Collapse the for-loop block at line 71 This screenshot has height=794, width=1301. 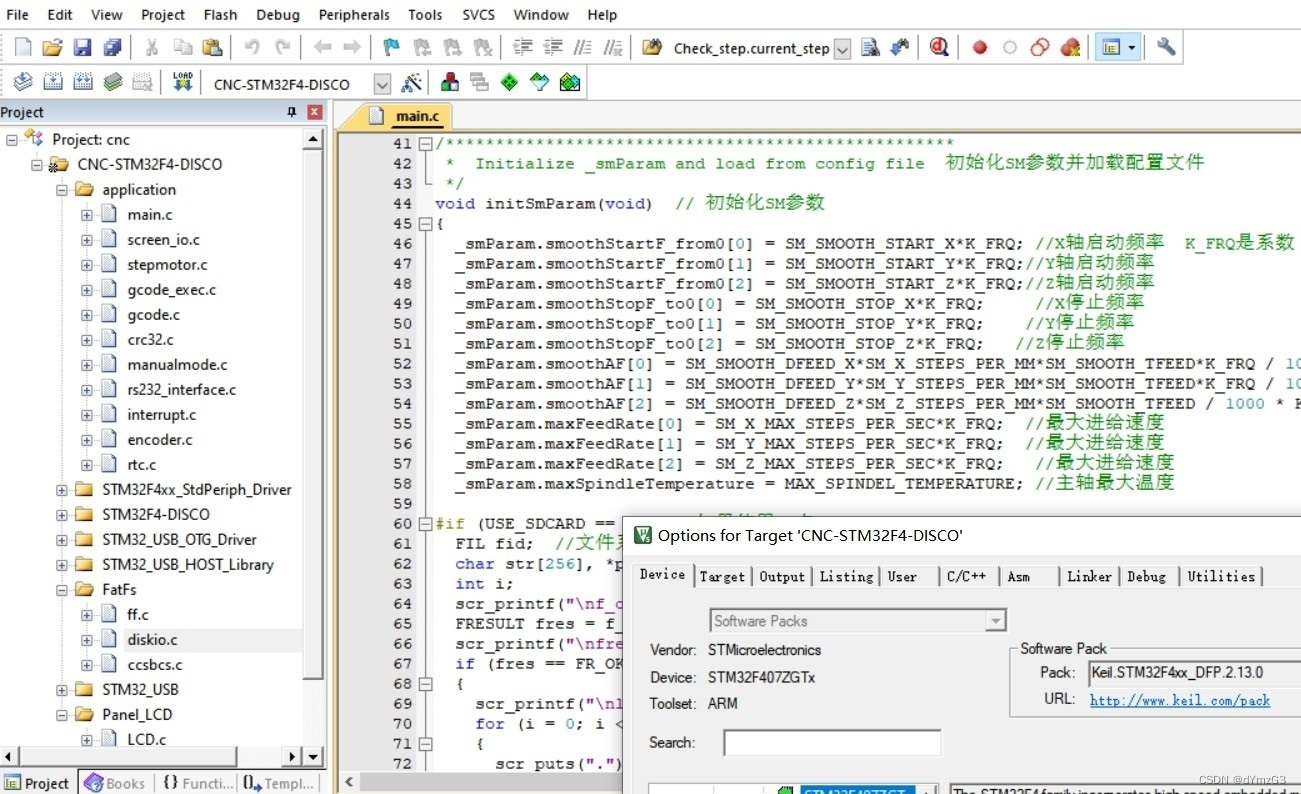click(x=427, y=744)
